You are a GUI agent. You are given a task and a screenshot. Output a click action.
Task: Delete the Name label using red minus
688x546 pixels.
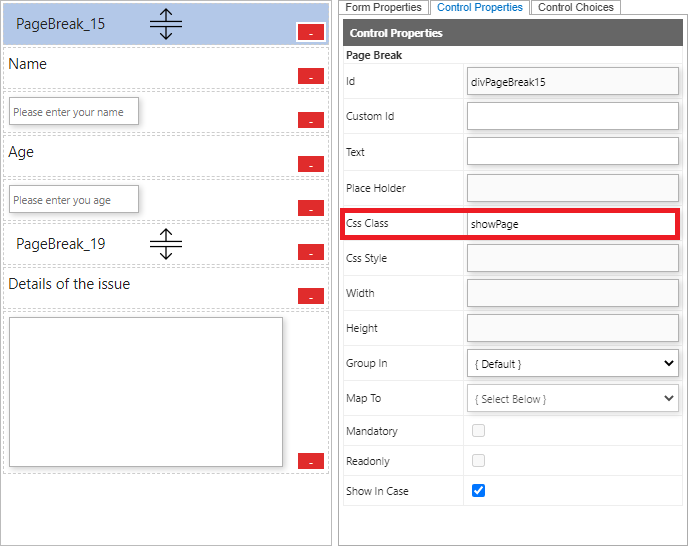(310, 77)
